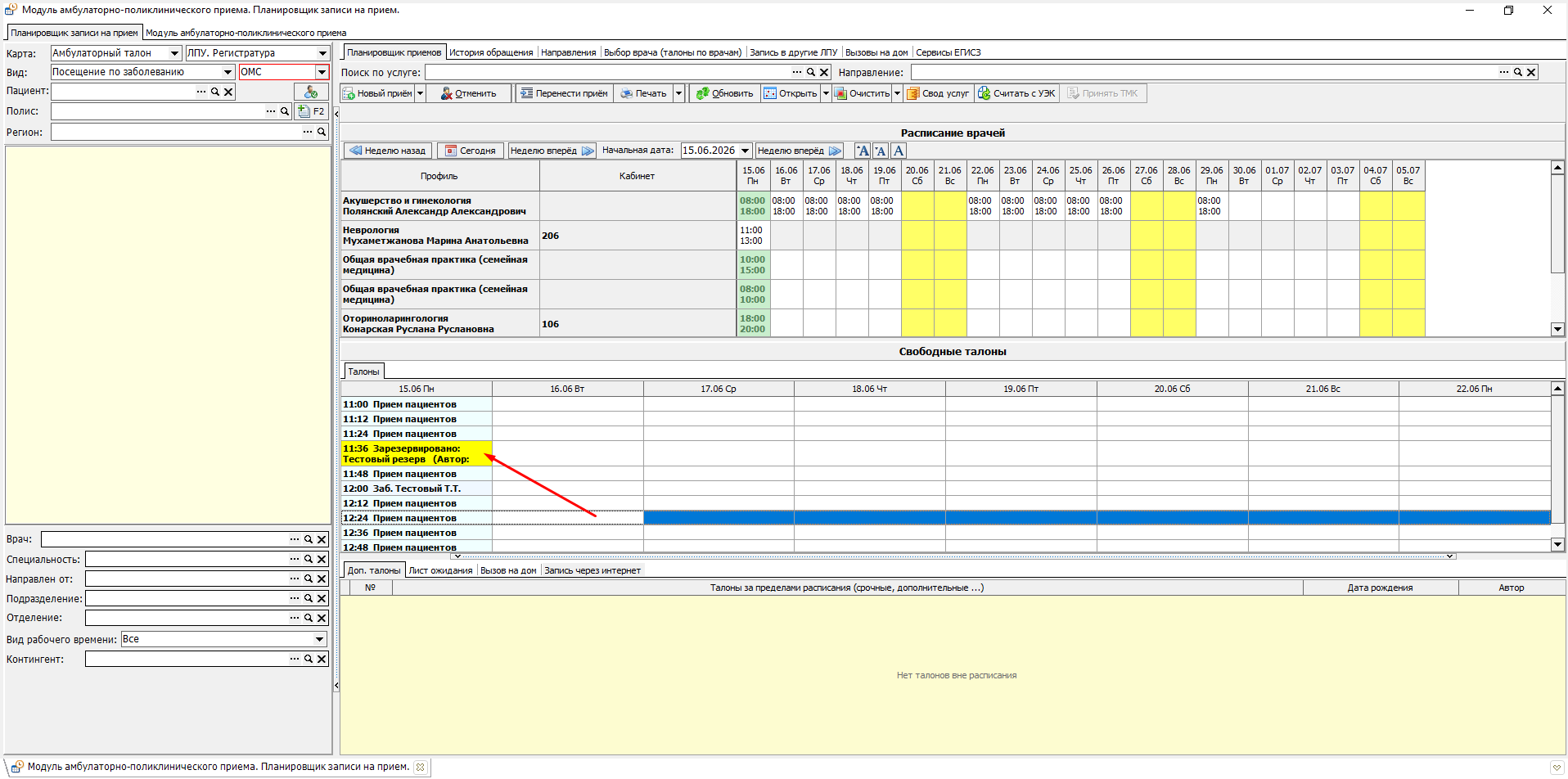Click Считать с УЭК card reader button
Image resolution: width=1568 pixels, height=779 pixels.
(1016, 93)
